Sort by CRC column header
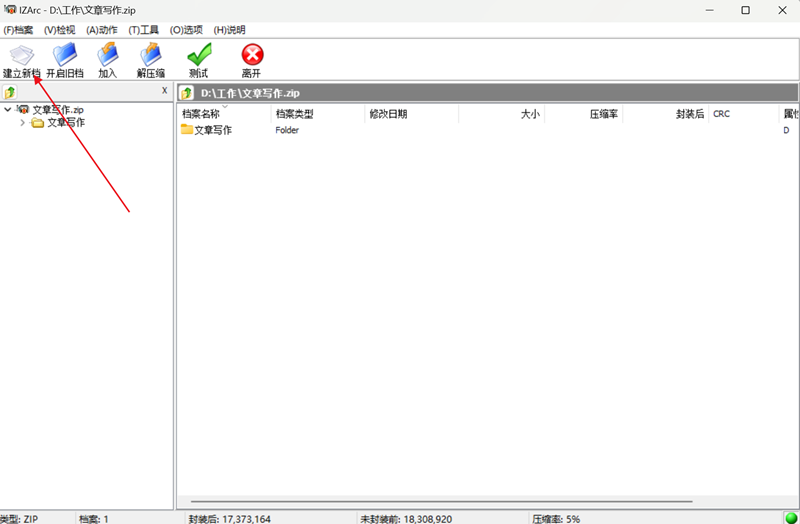 point(744,114)
